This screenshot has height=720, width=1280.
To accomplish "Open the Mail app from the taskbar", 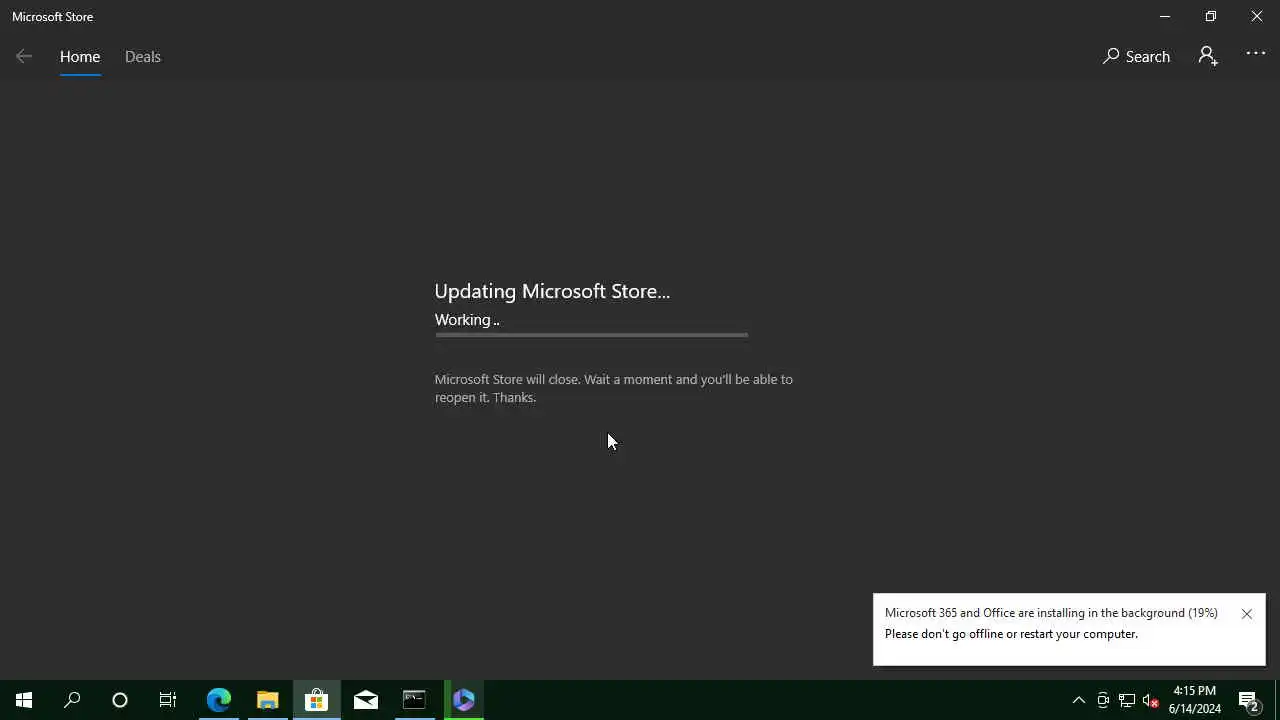I will click(x=365, y=700).
